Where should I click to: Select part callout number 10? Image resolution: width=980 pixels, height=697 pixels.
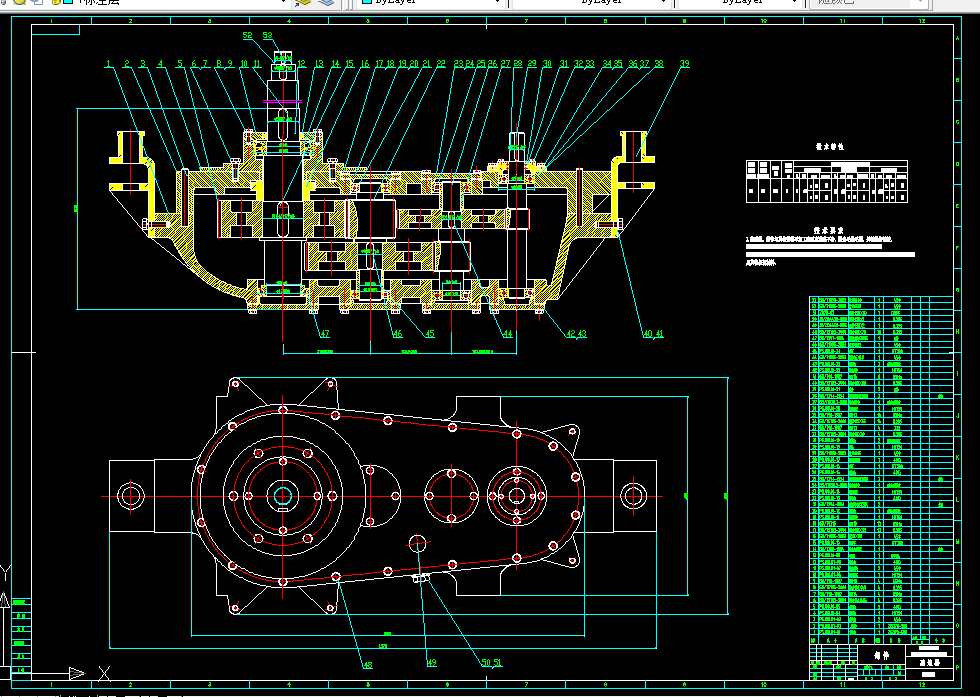pyautogui.click(x=244, y=64)
